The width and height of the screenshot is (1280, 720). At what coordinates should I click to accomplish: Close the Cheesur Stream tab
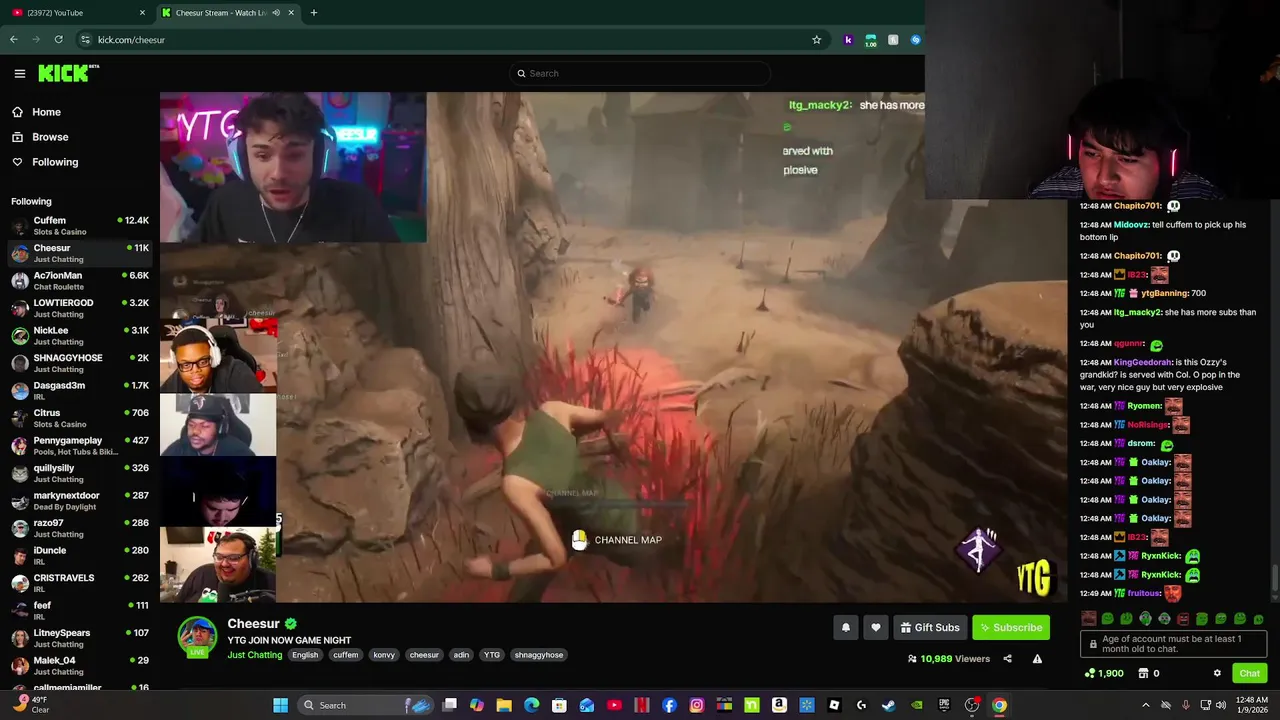coord(291,13)
